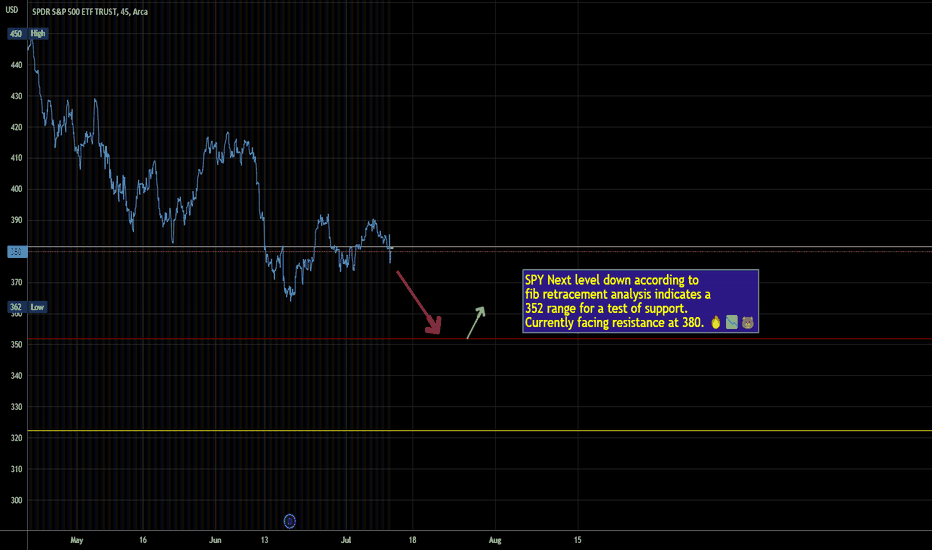This screenshot has width=932, height=550.
Task: Click the 310 price axis label
Action: (16, 469)
